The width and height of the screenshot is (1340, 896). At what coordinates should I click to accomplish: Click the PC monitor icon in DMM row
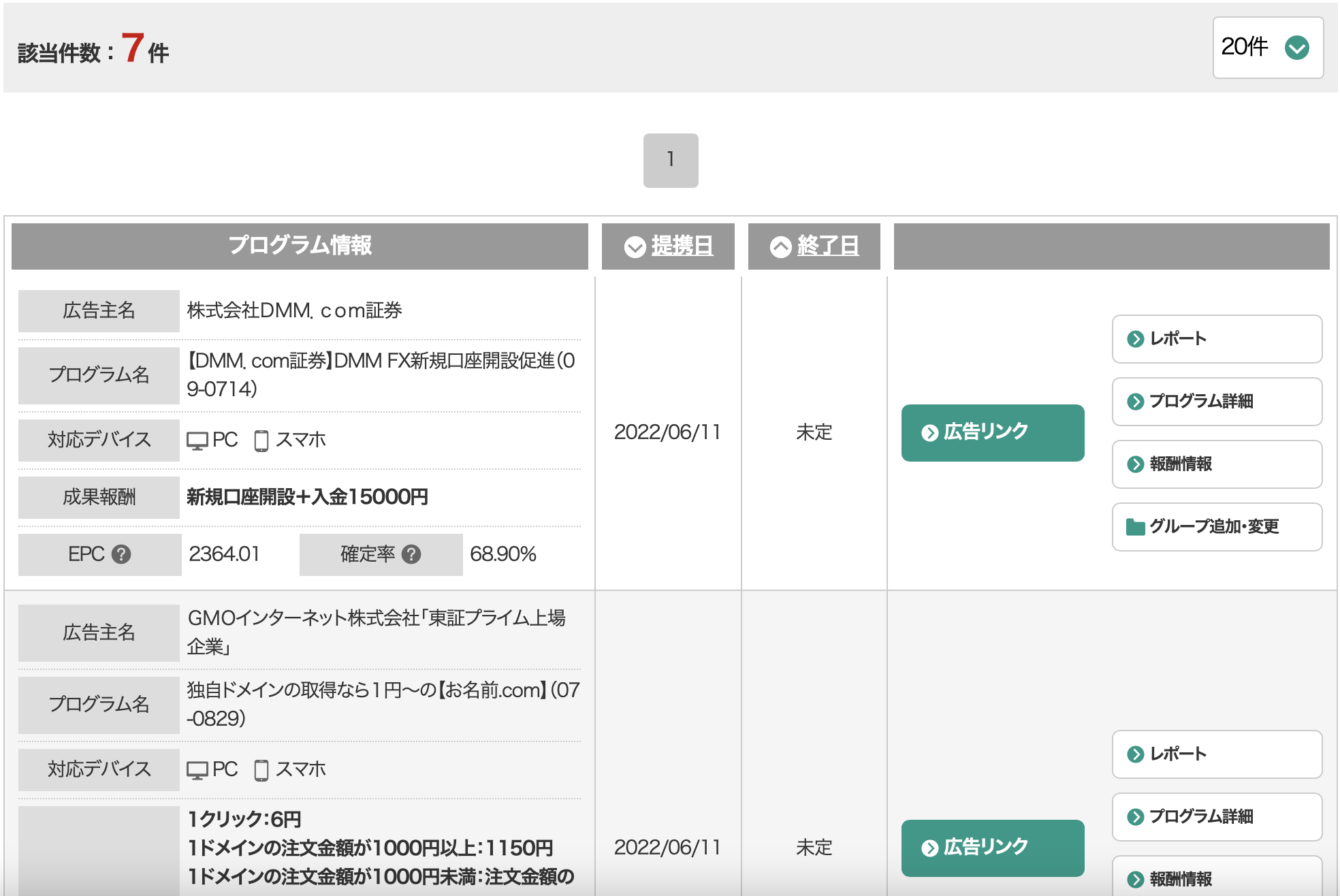(197, 441)
